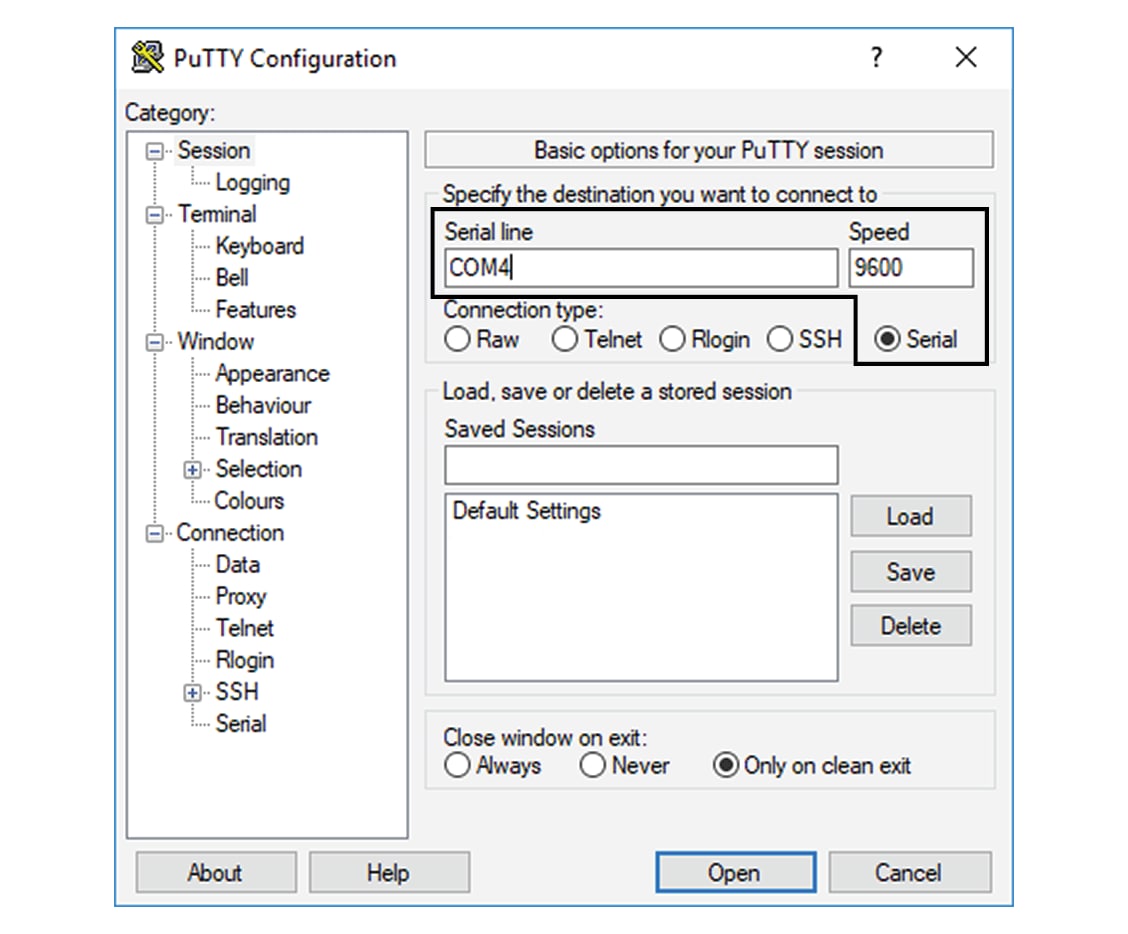Choose Always for close window on exit
1128x934 pixels.
coord(458,765)
